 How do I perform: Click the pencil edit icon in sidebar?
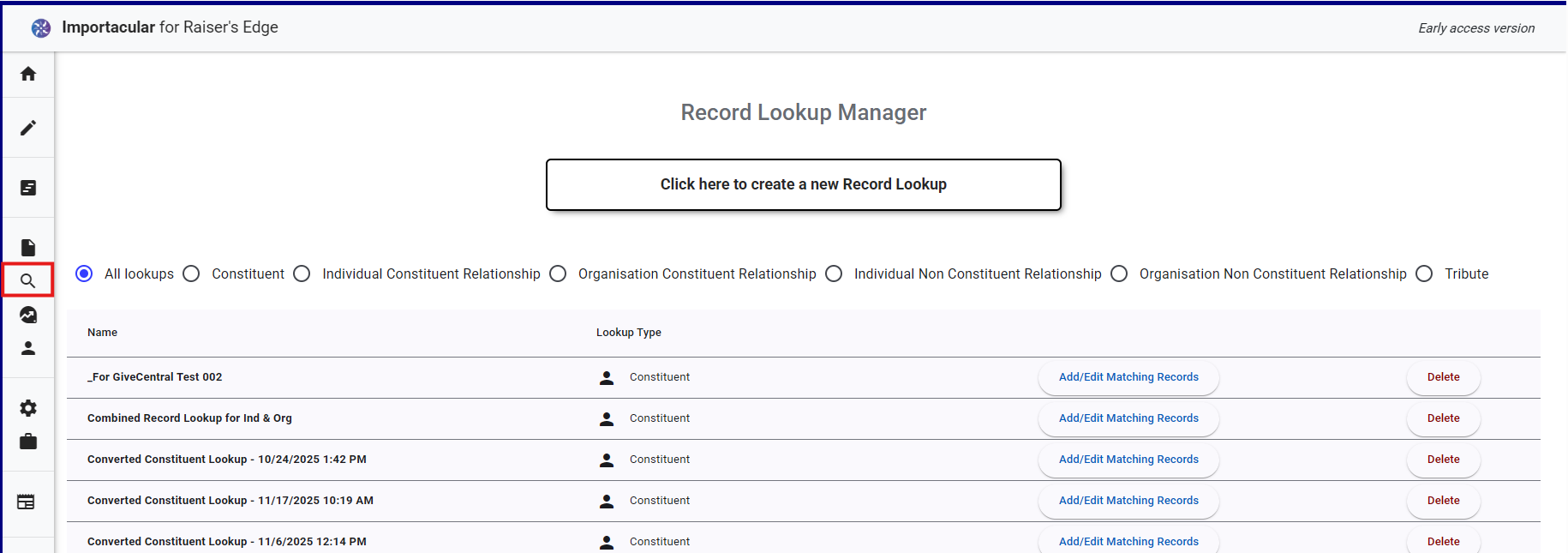click(x=28, y=128)
